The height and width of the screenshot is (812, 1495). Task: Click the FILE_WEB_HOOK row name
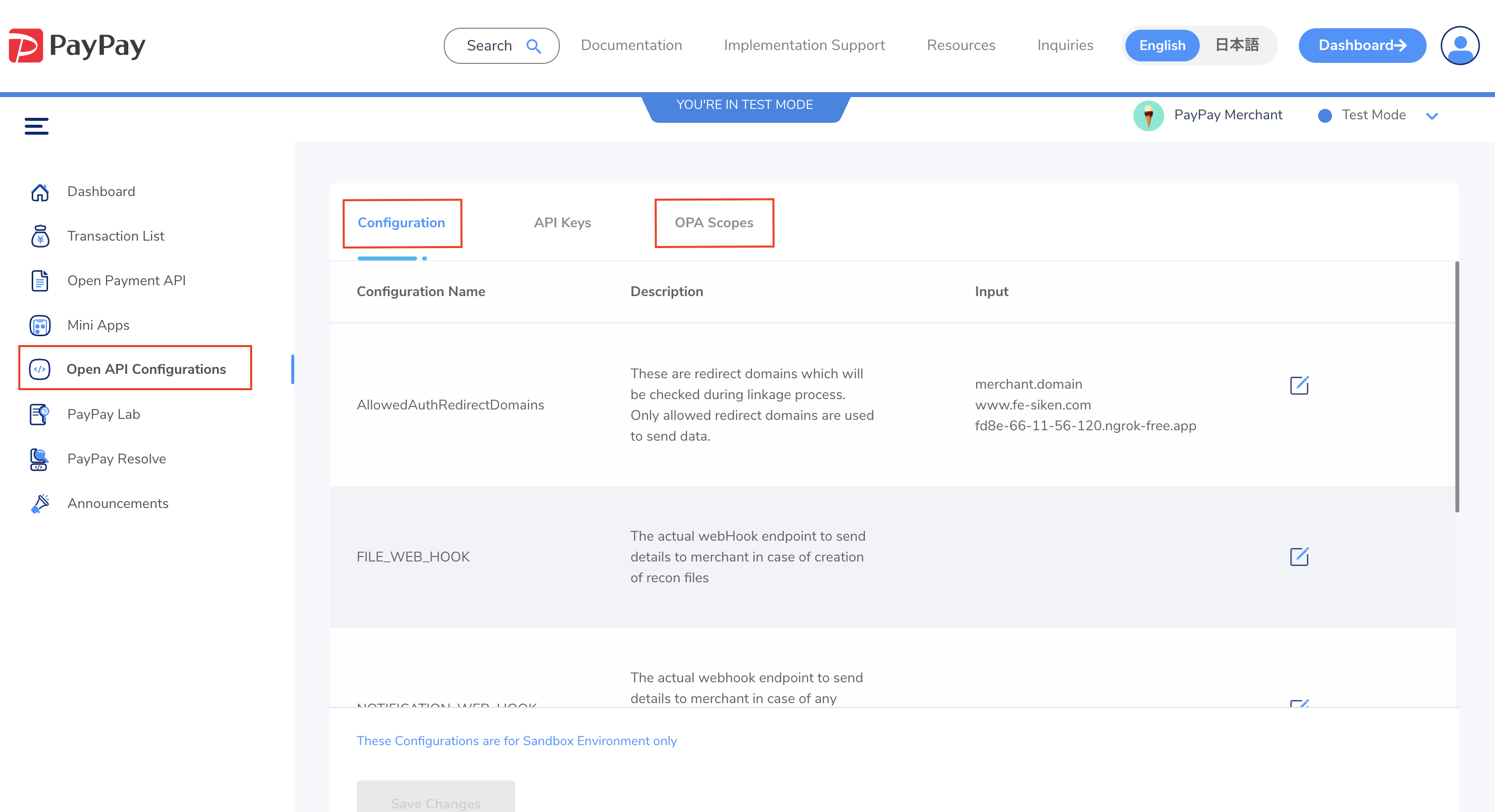click(x=413, y=557)
